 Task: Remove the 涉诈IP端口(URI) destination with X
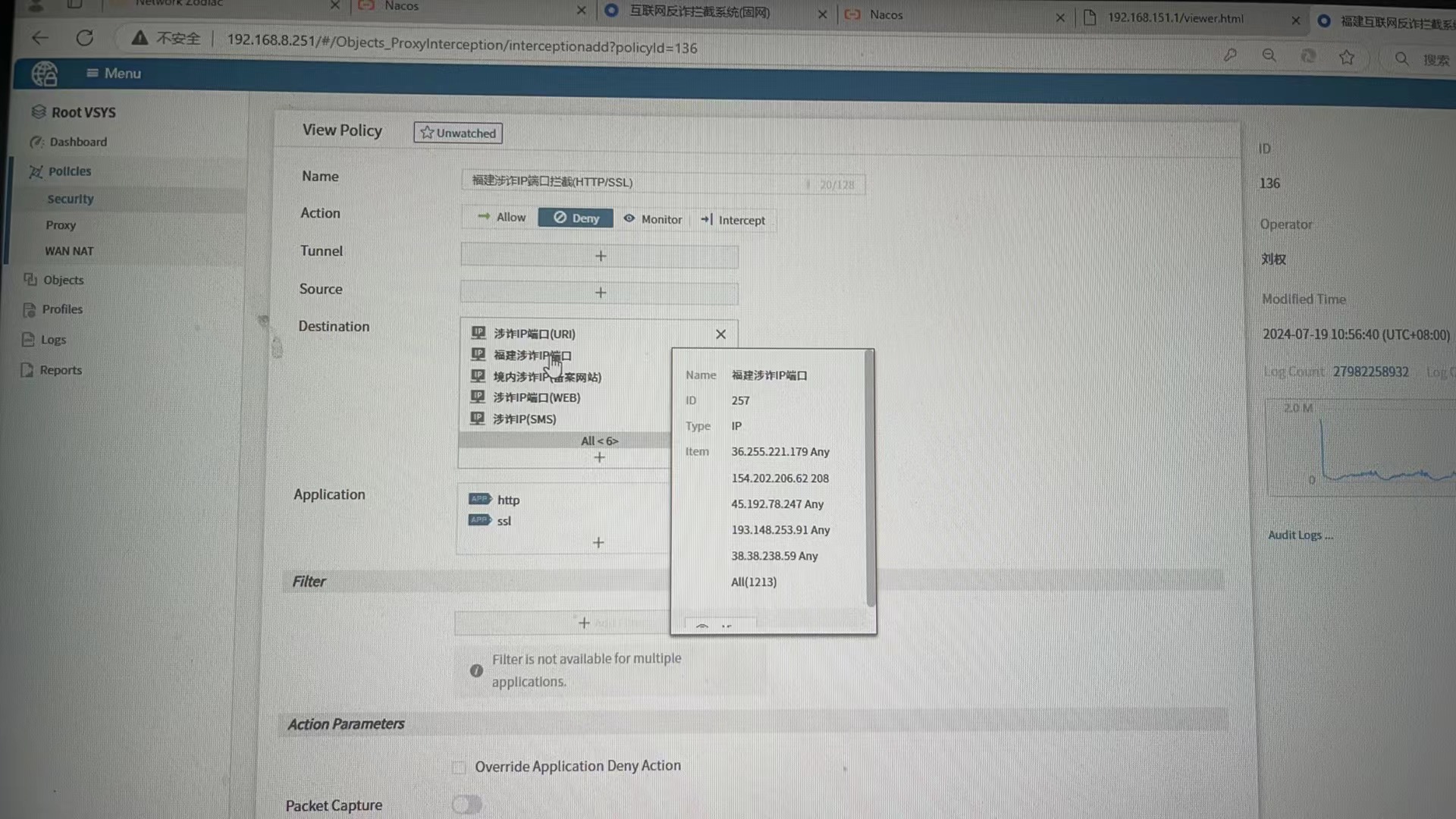click(720, 334)
